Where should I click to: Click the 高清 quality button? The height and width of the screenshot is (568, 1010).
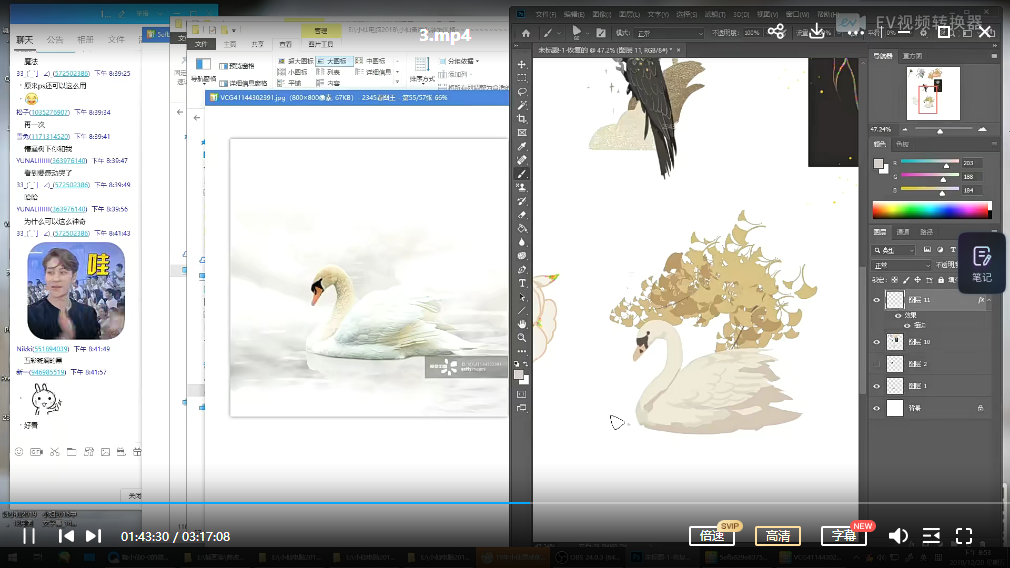pyautogui.click(x=778, y=536)
